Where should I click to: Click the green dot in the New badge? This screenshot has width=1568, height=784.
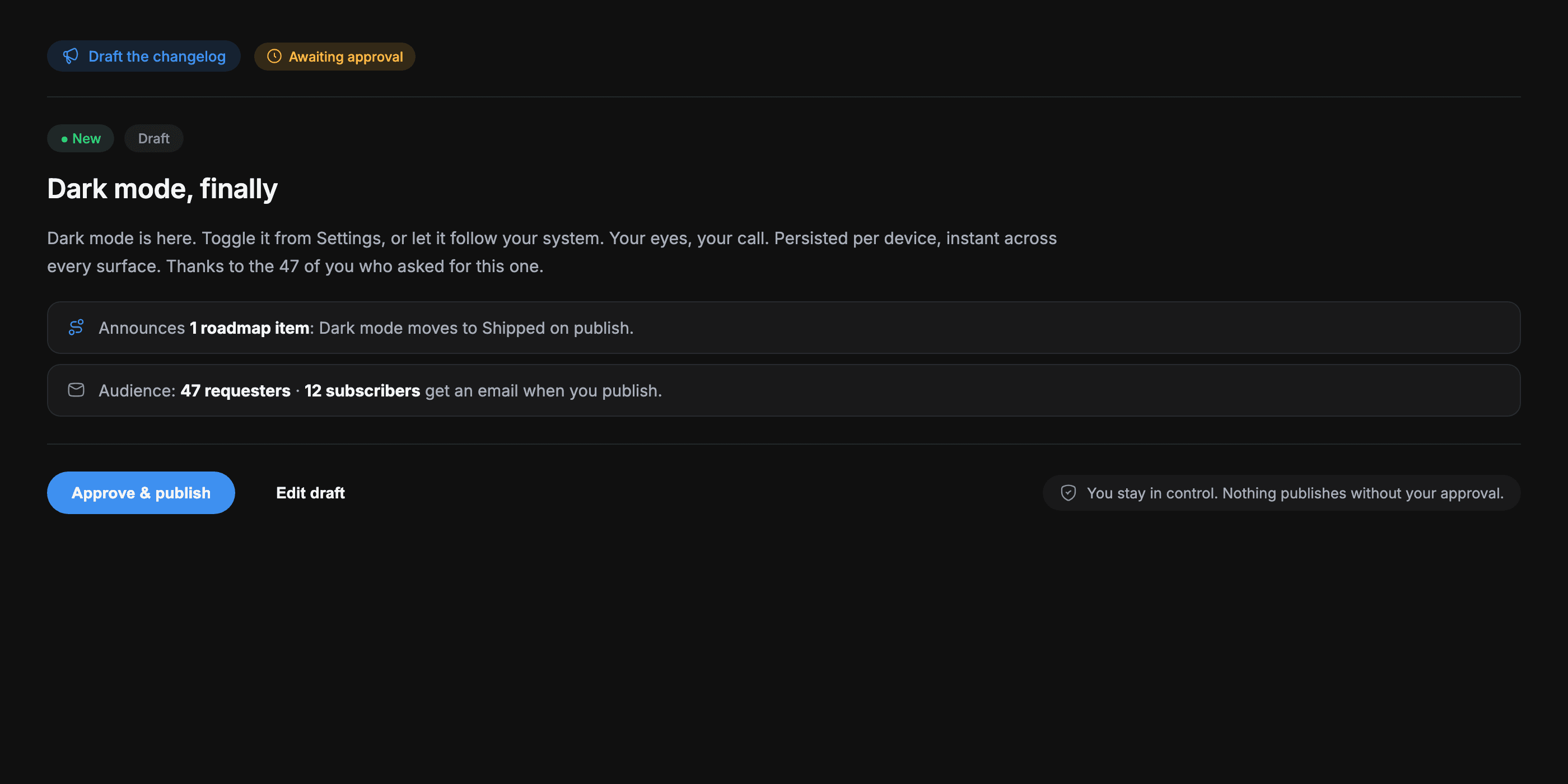(64, 139)
